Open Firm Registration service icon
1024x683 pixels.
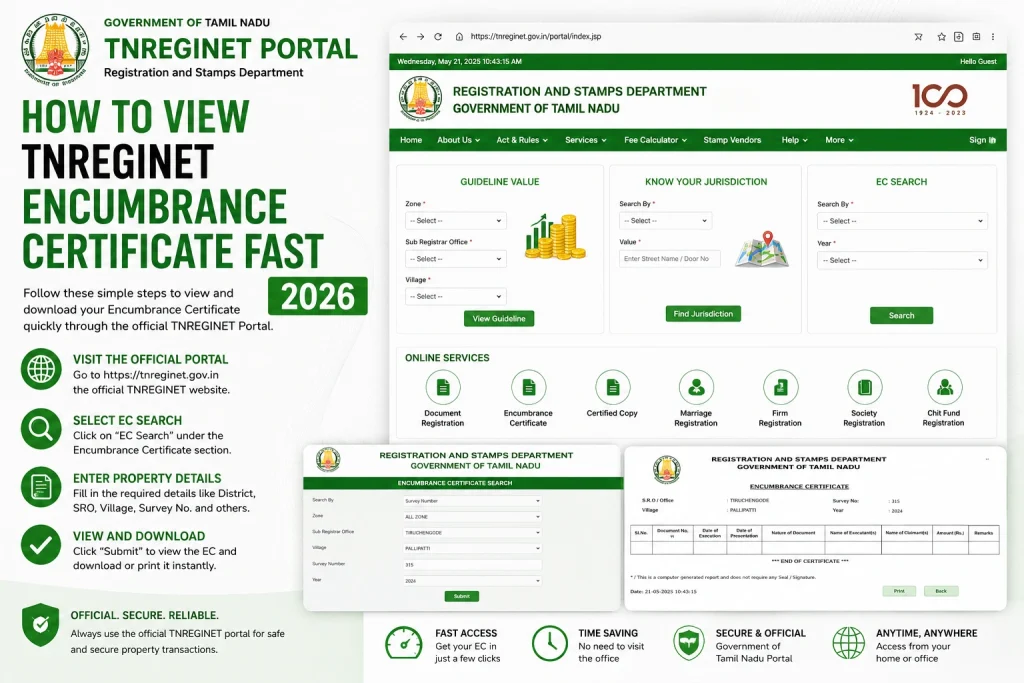click(780, 387)
